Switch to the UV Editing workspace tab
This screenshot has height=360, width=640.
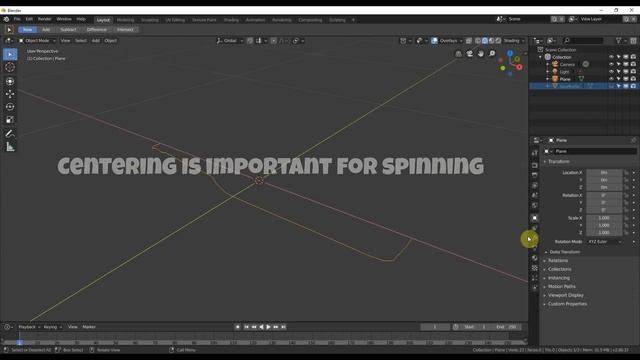pyautogui.click(x=175, y=20)
